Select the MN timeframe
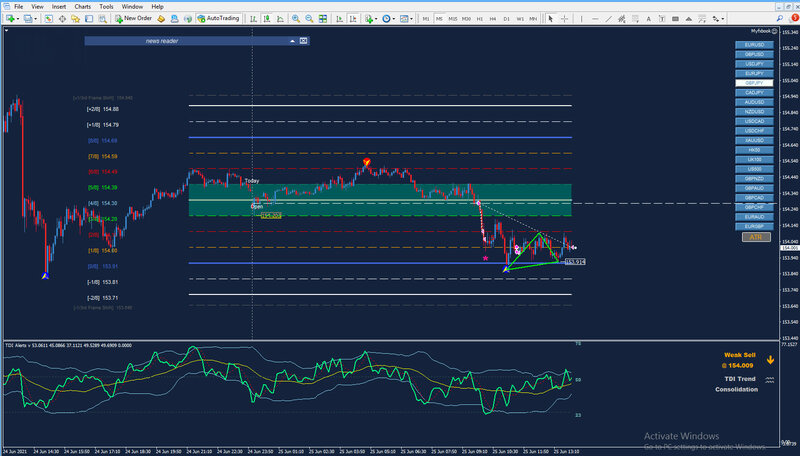Viewport: 800px width, 456px height. point(533,19)
